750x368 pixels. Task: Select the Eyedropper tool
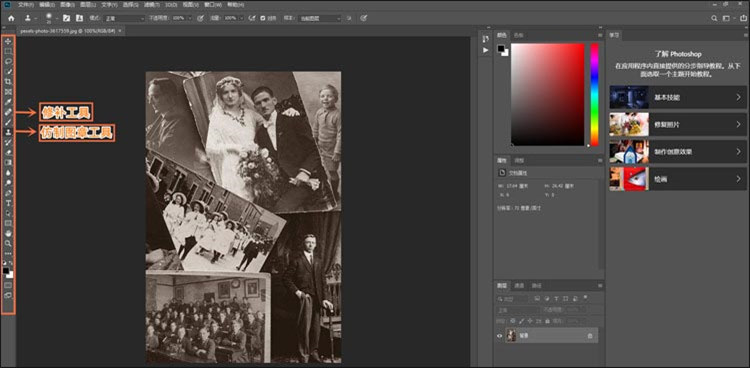coord(8,102)
